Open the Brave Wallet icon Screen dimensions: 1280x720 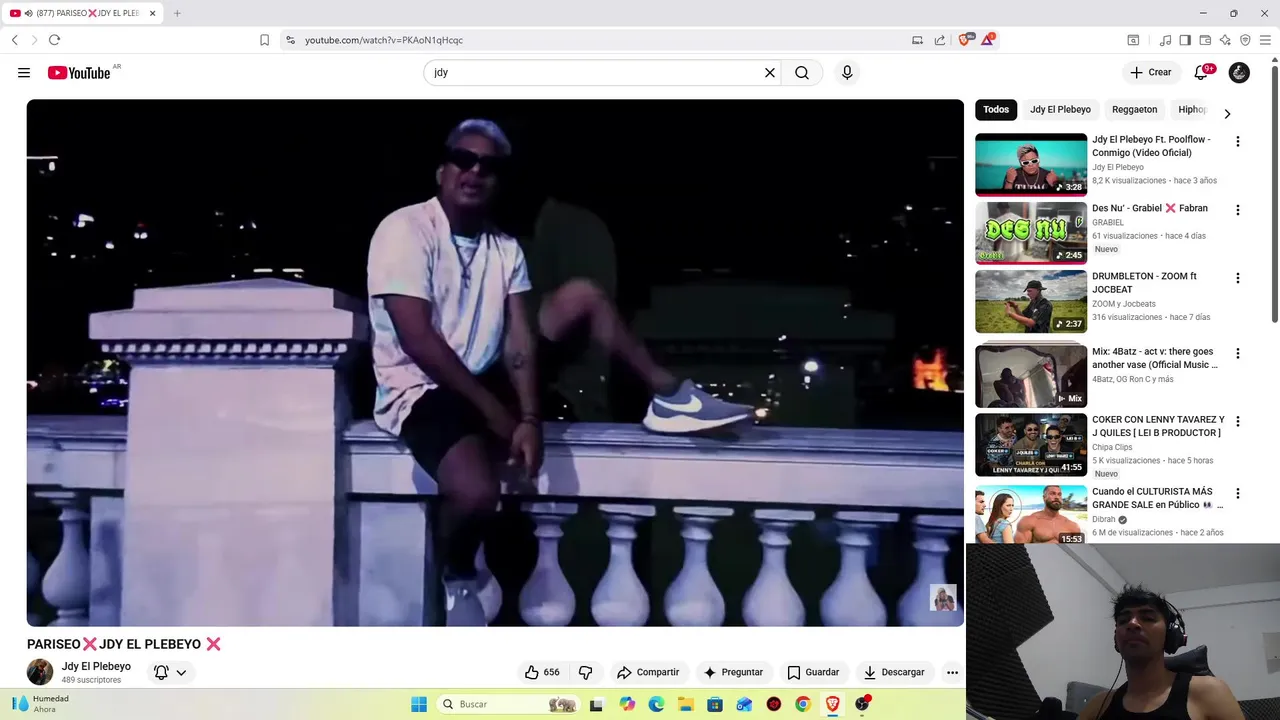point(1205,40)
